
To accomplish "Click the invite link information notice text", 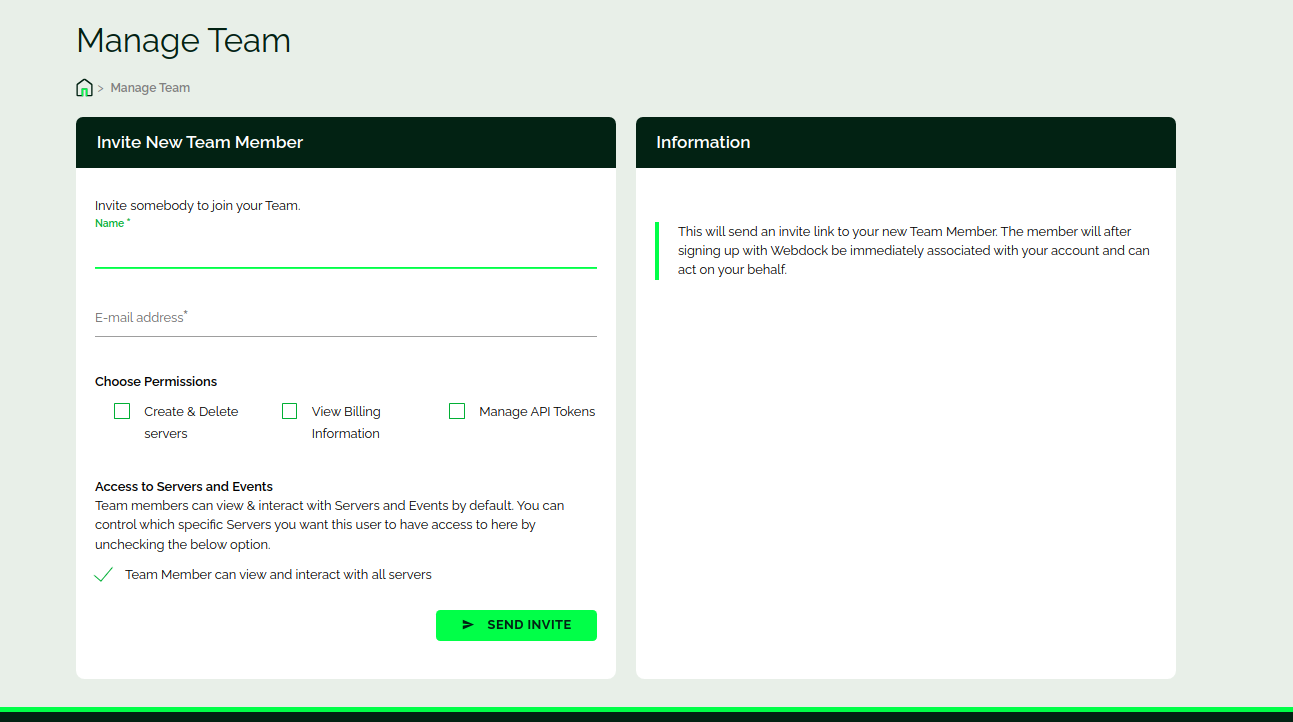I will click(913, 251).
